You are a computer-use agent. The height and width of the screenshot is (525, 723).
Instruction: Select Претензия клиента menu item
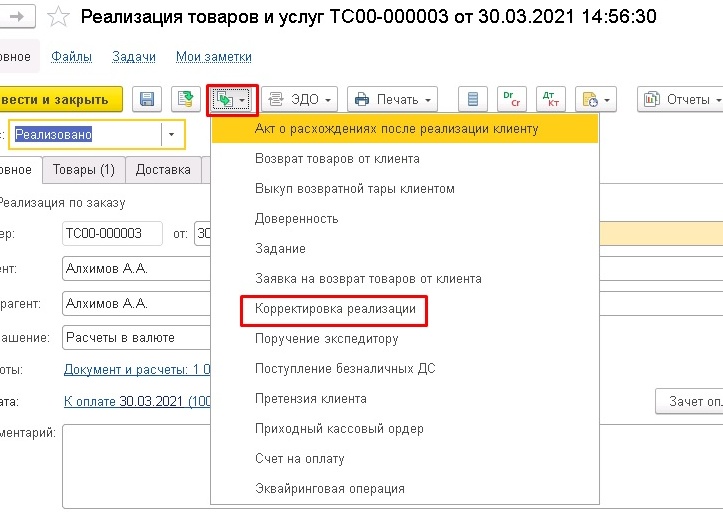405,399
